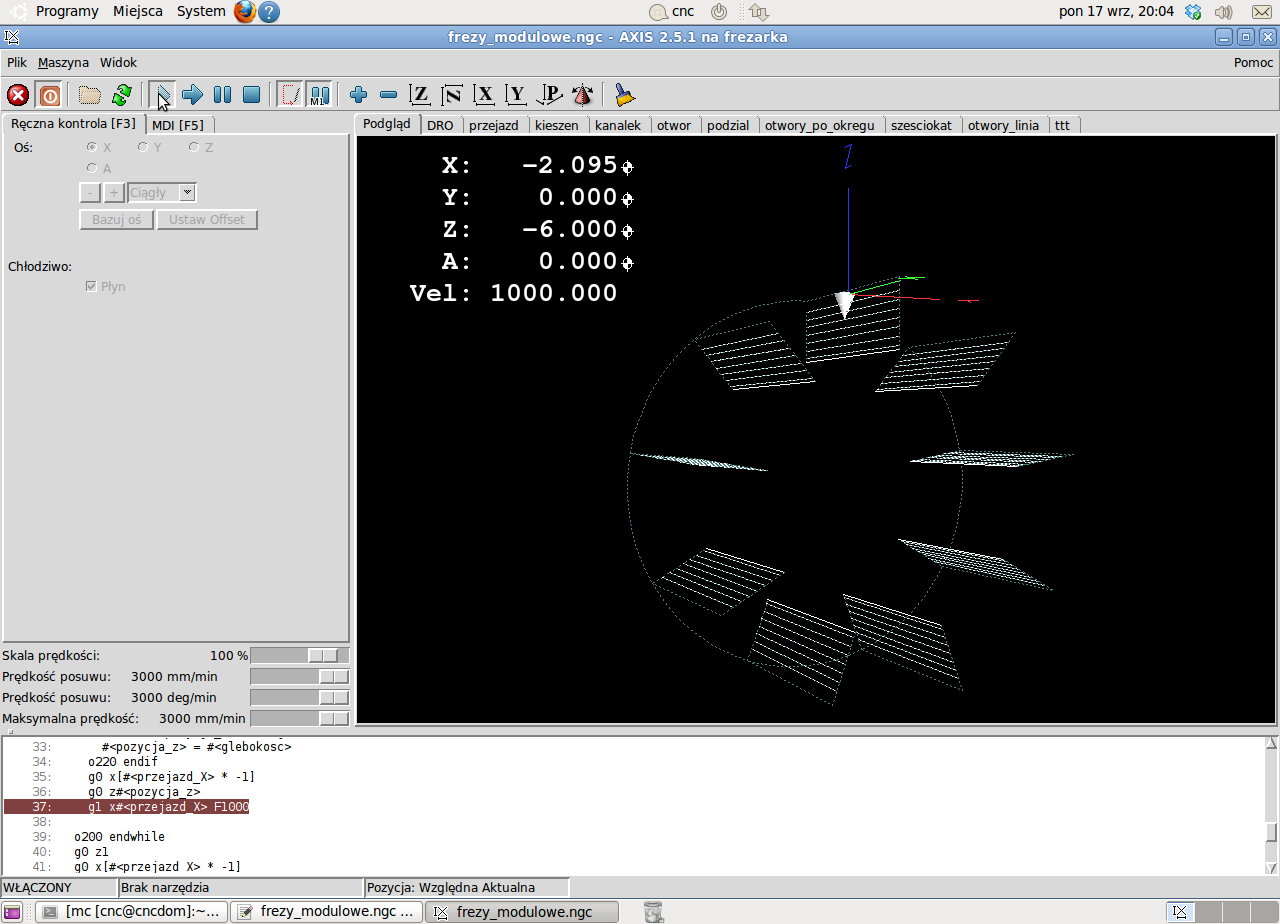Reload the current file

[121, 95]
